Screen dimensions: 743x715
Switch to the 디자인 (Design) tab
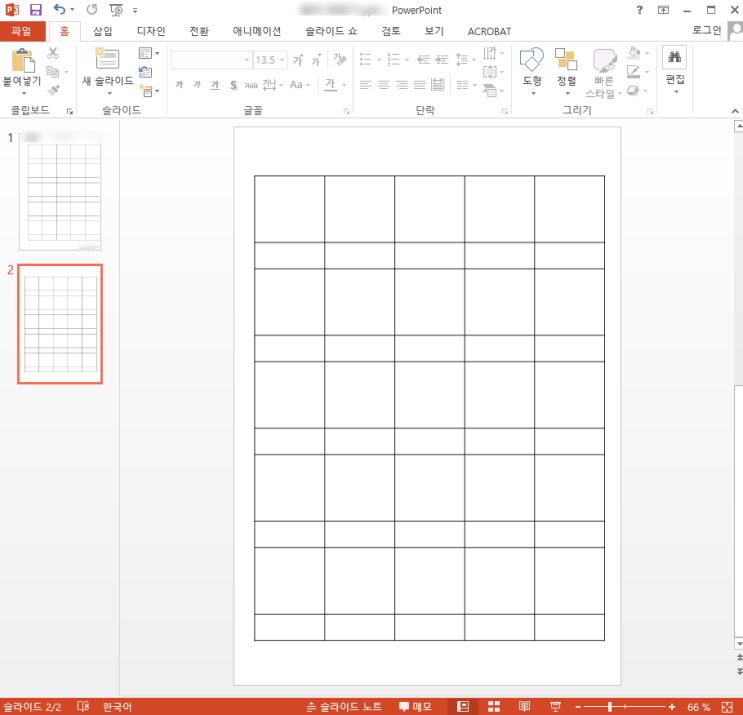pyautogui.click(x=151, y=31)
